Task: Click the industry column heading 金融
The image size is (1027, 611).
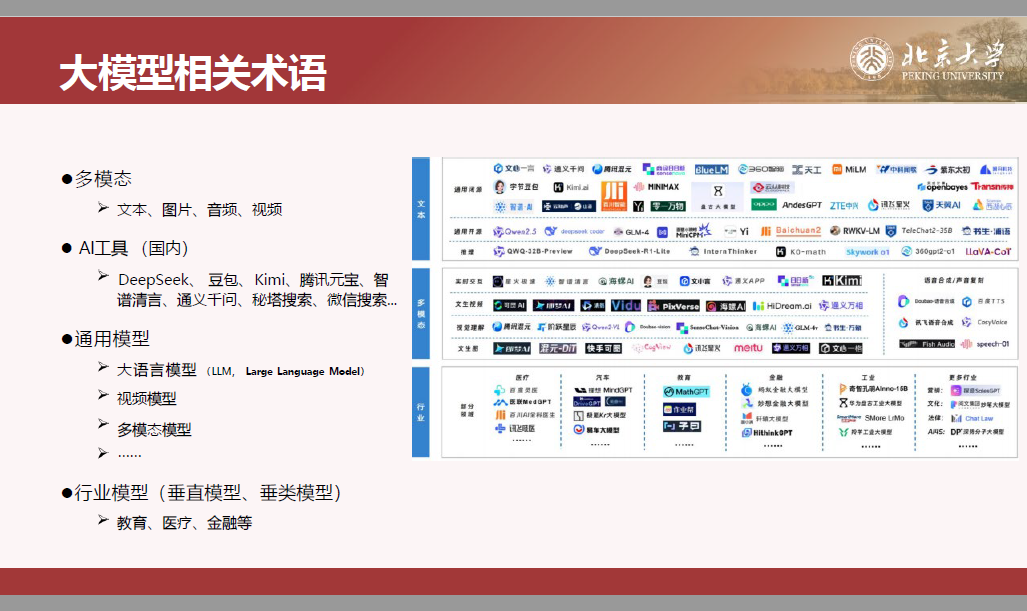Action: click(775, 377)
